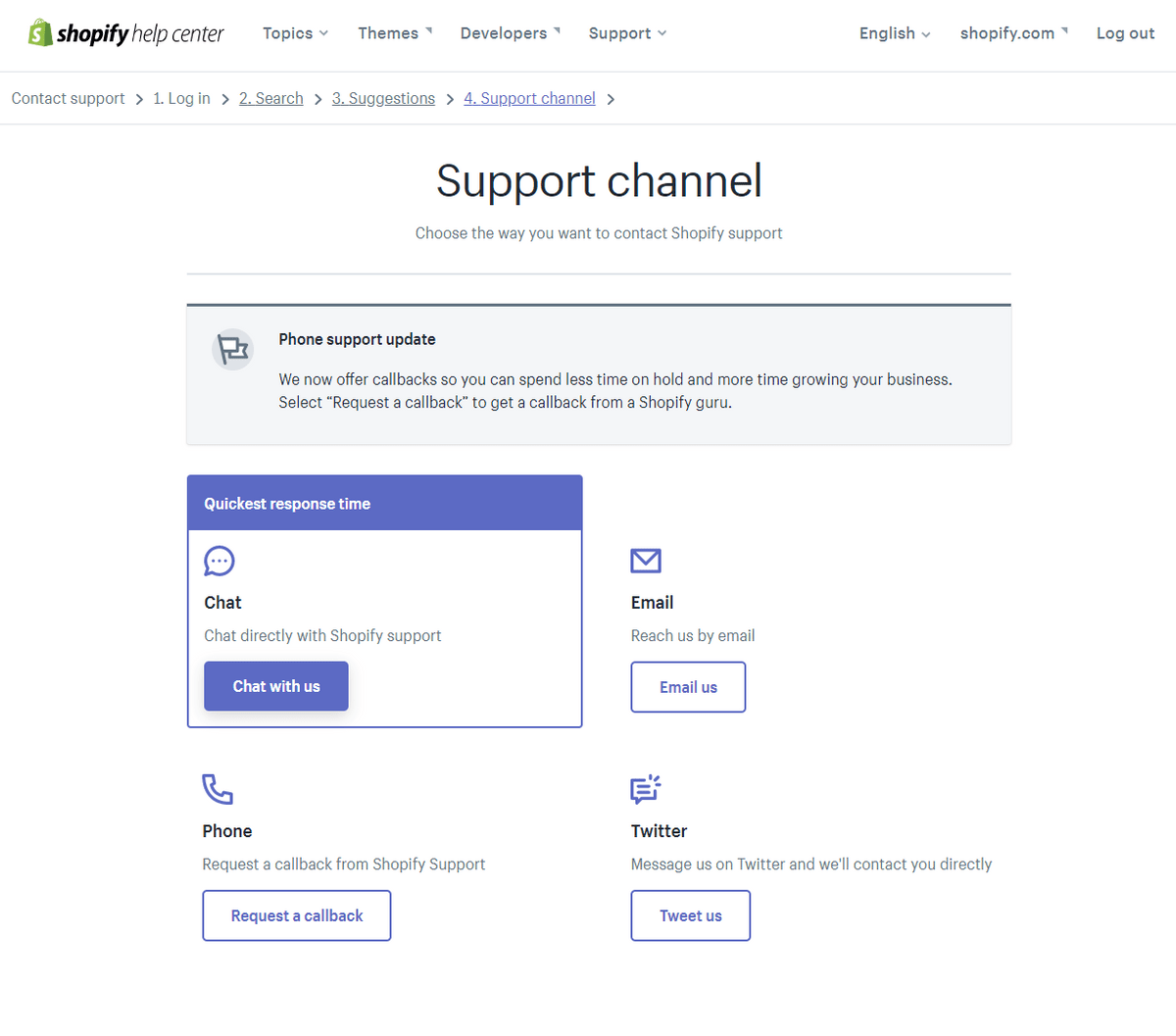This screenshot has width=1176, height=1036.
Task: Open the Developers menu
Action: pos(511,33)
